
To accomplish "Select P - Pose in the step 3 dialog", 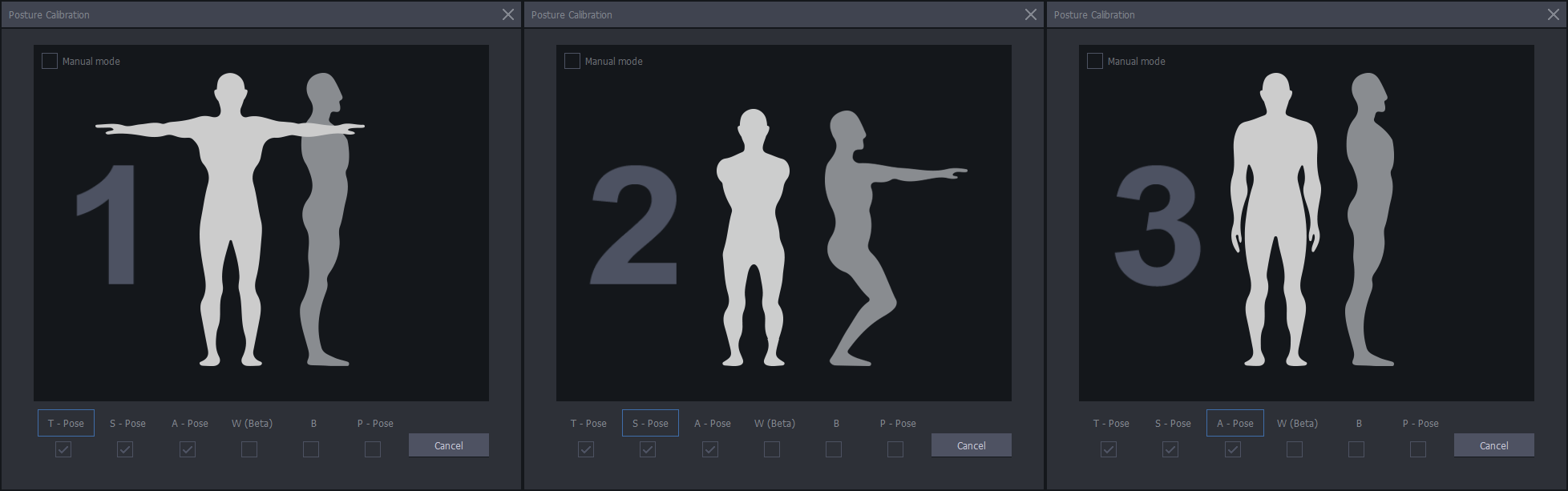I will pos(1420,423).
